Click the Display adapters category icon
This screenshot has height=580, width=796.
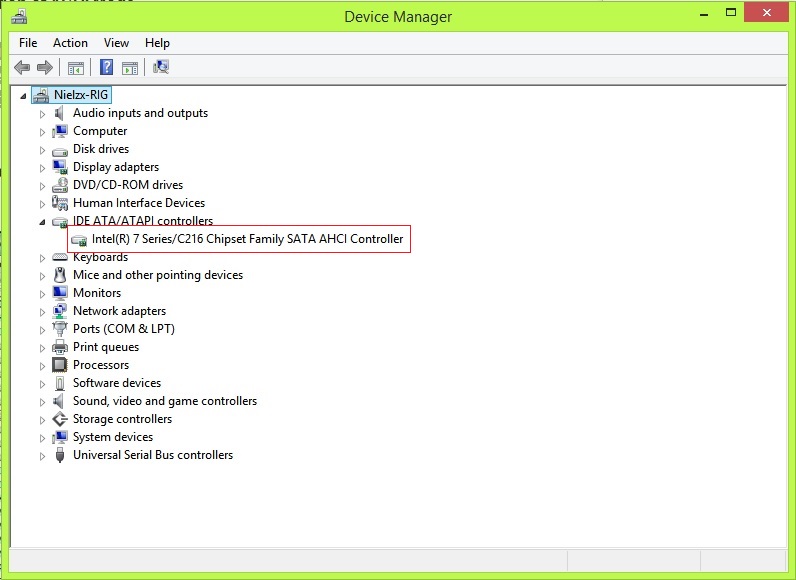[x=60, y=167]
